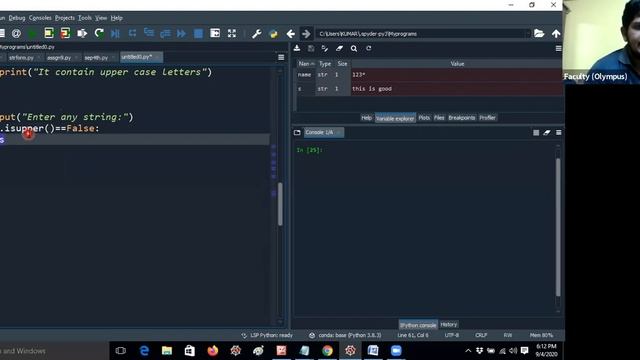Switch to the Profiler pane tab
Viewport: 640px width, 360px height.
click(487, 118)
